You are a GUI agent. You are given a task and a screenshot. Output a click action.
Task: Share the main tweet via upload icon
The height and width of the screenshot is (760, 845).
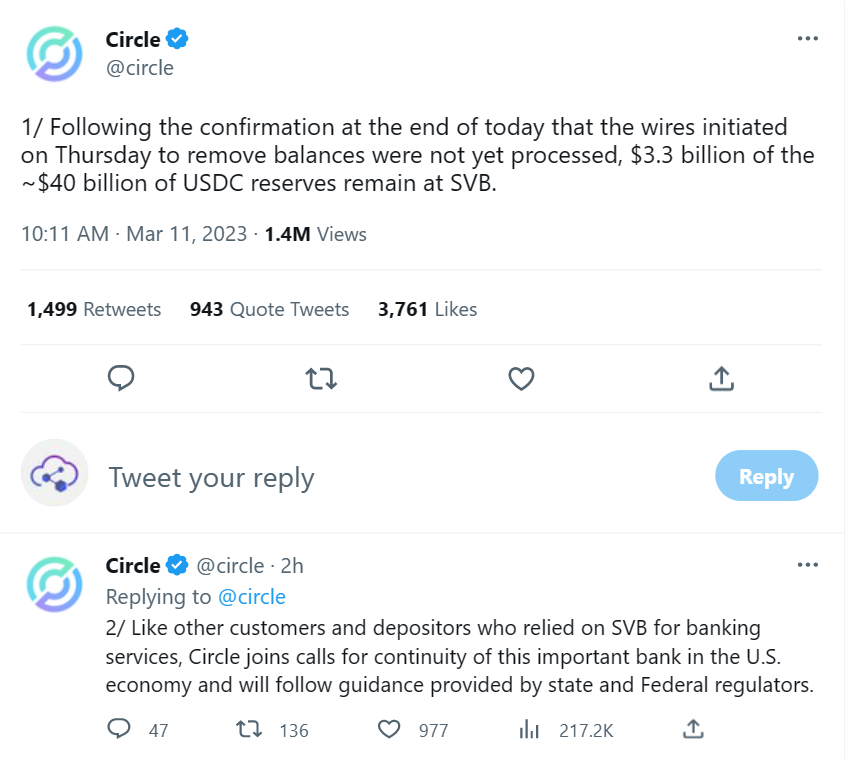click(722, 378)
